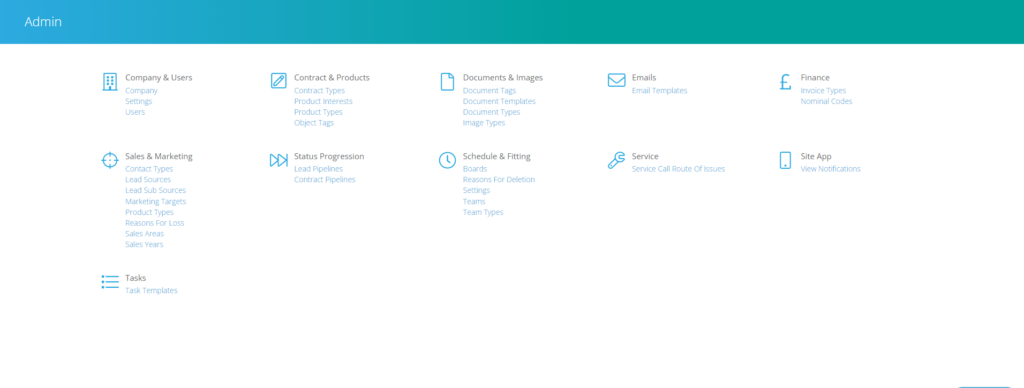Open Marketing Targets
The width and height of the screenshot is (1024, 388).
[155, 201]
